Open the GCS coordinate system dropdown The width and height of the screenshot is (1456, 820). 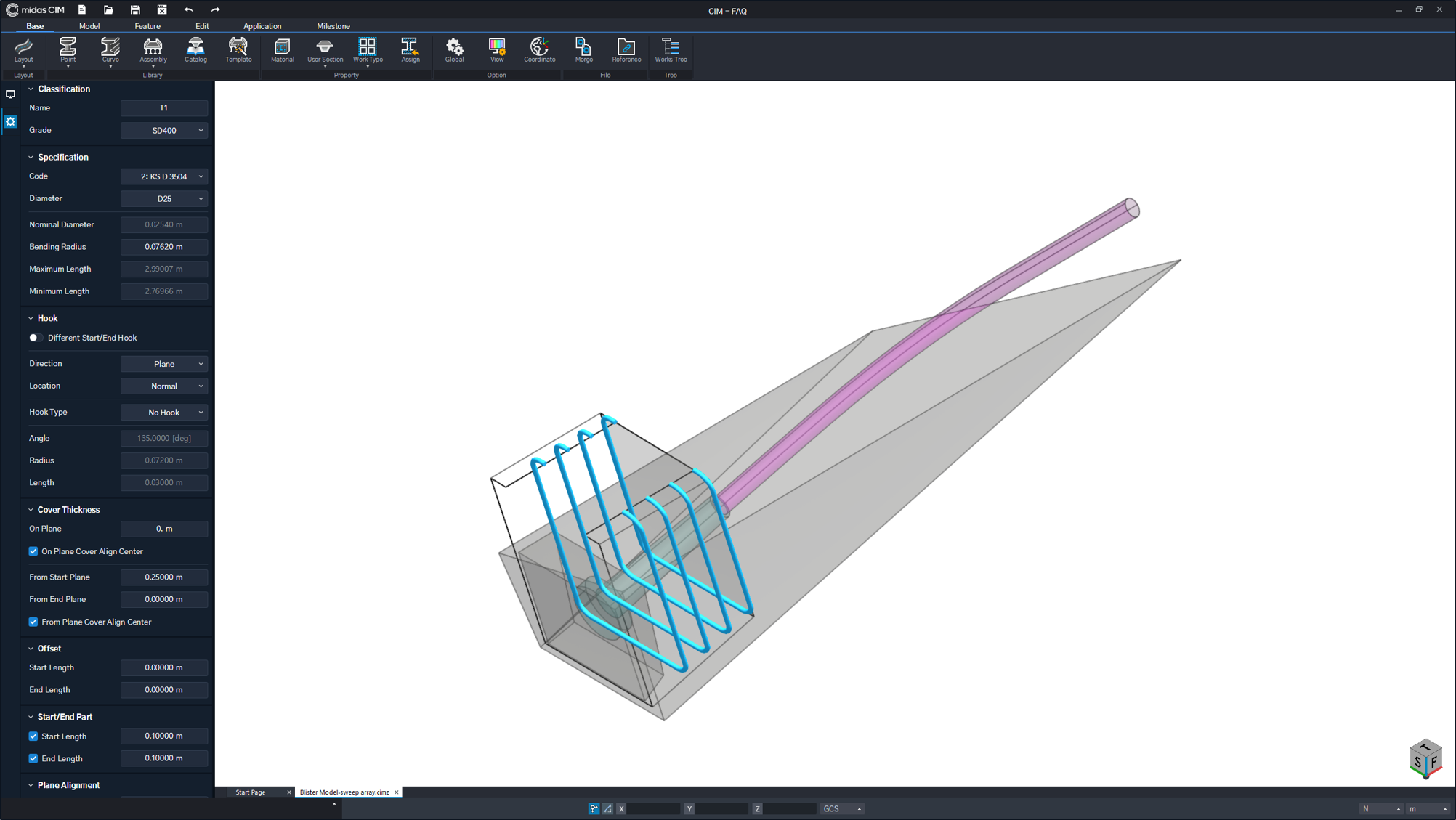point(842,808)
